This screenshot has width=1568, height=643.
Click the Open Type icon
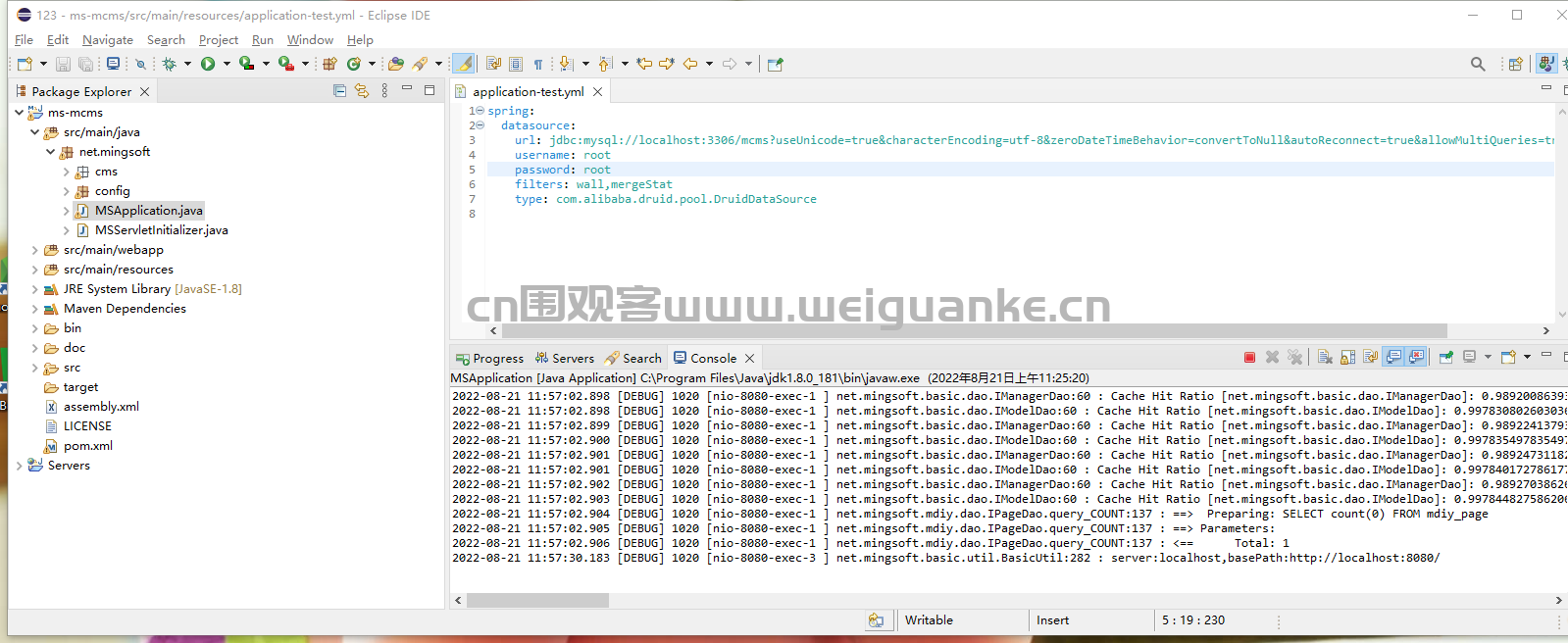[396, 64]
